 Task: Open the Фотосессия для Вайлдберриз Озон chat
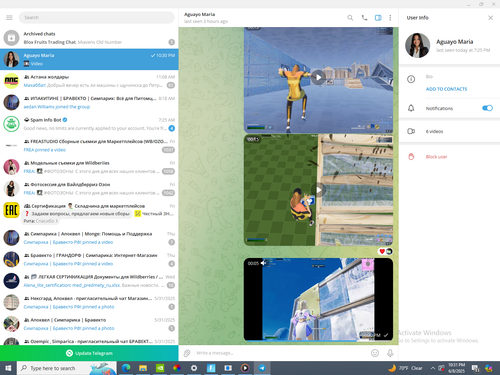[x=89, y=189]
